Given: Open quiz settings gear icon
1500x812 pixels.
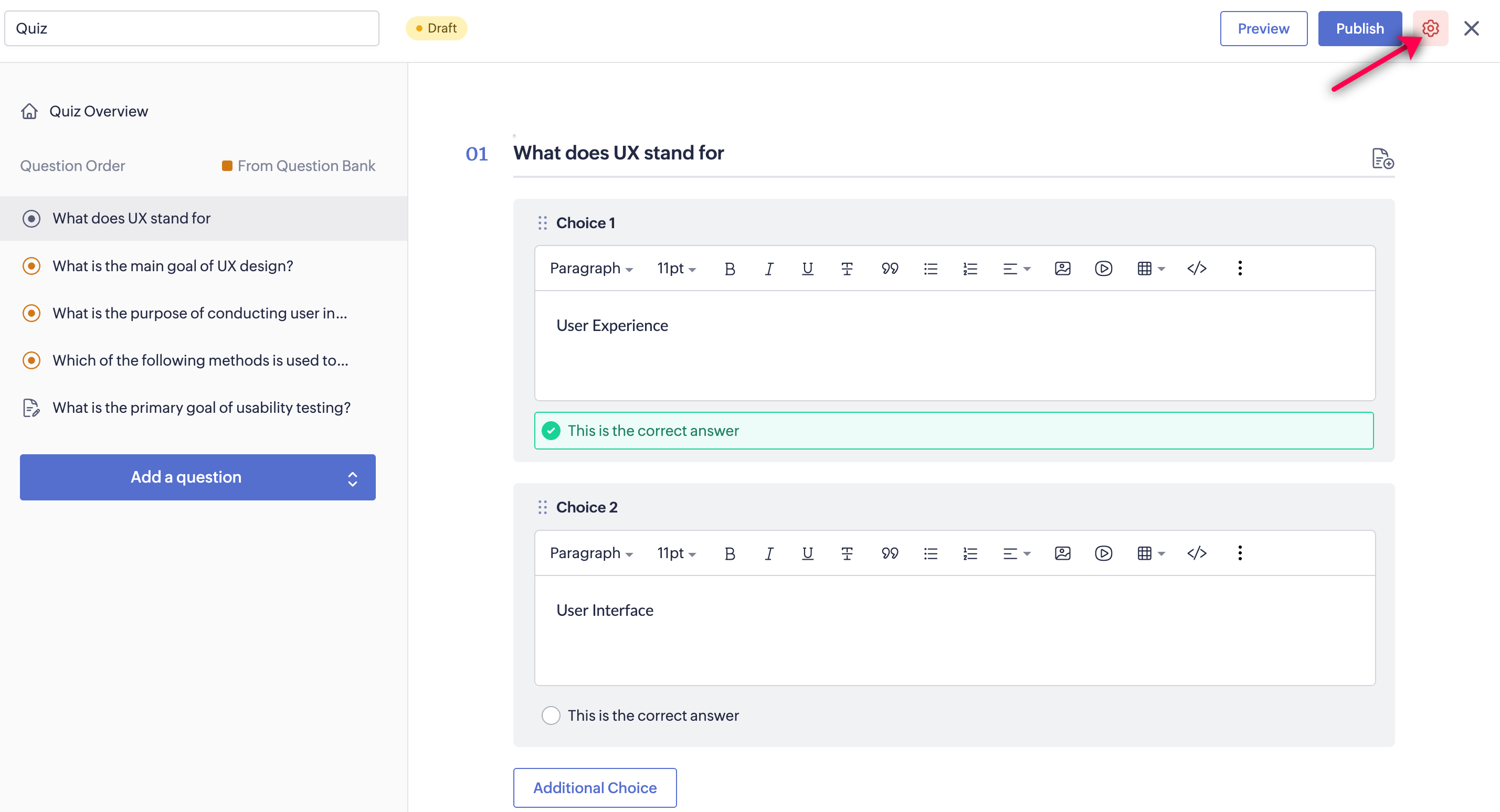Looking at the screenshot, I should coord(1430,28).
